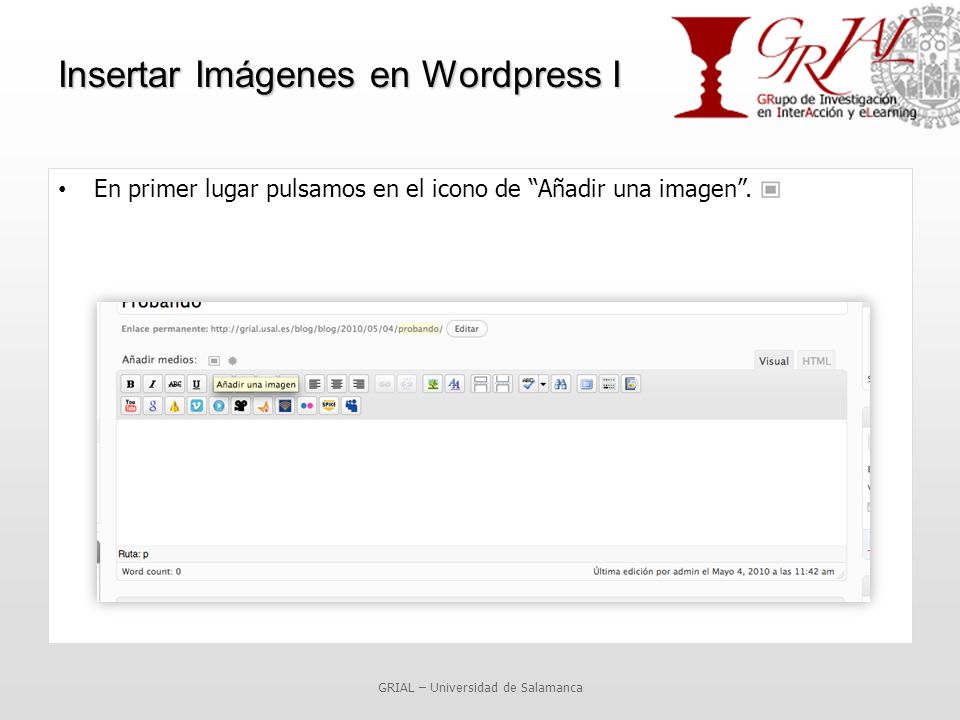Click the Spike embed icon
Viewport: 960px width, 720px height.
point(329,405)
